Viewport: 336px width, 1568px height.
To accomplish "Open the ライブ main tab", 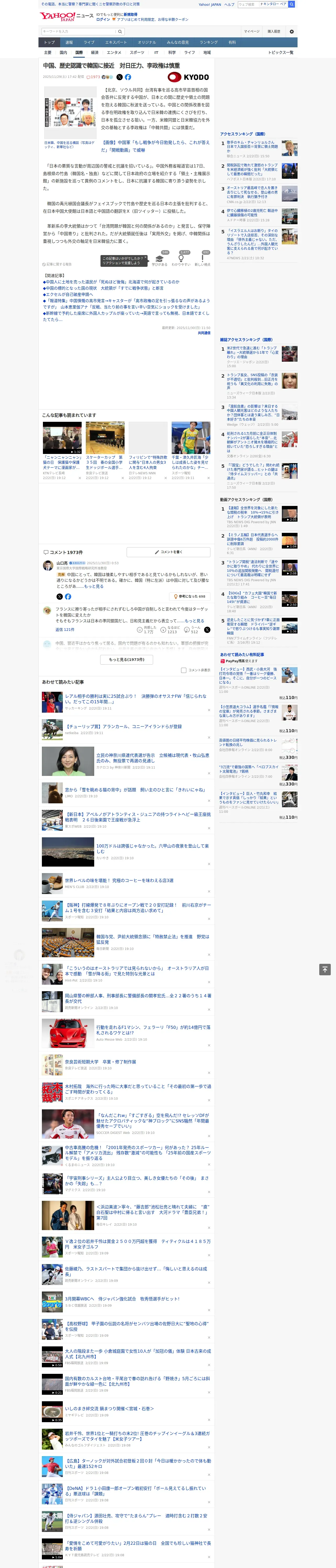I will tap(89, 43).
